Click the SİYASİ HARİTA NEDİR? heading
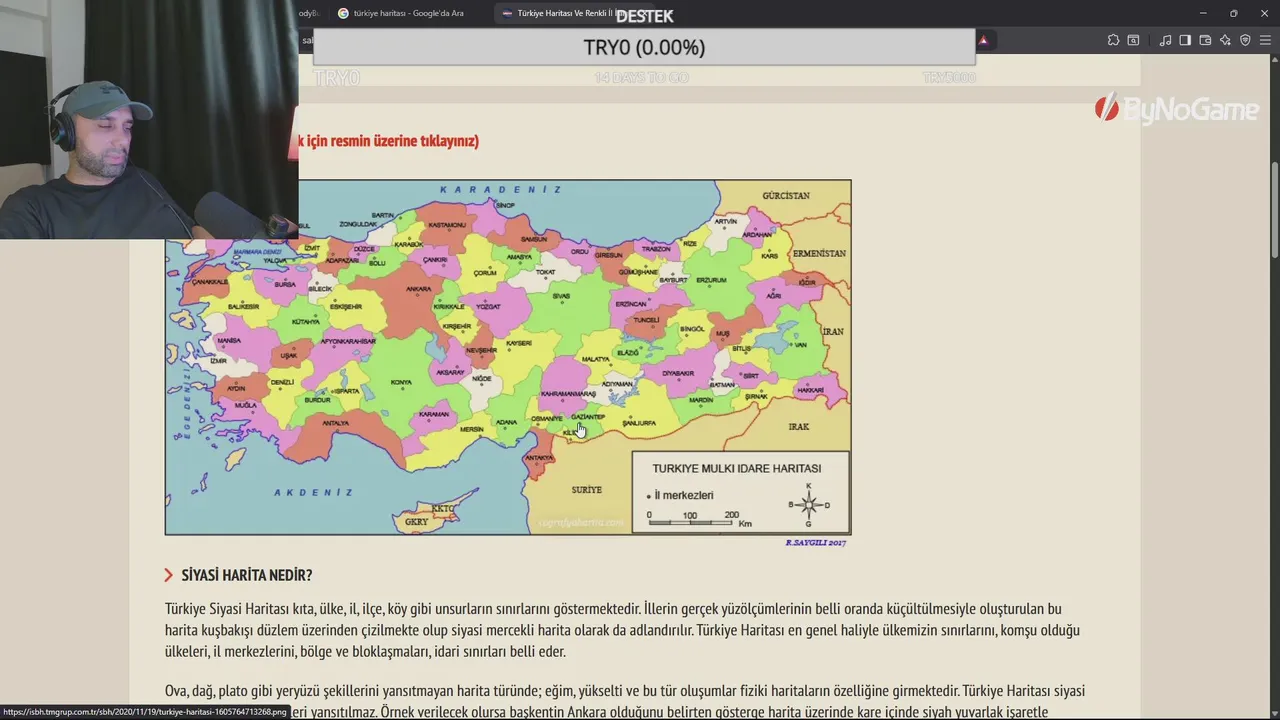 [246, 575]
